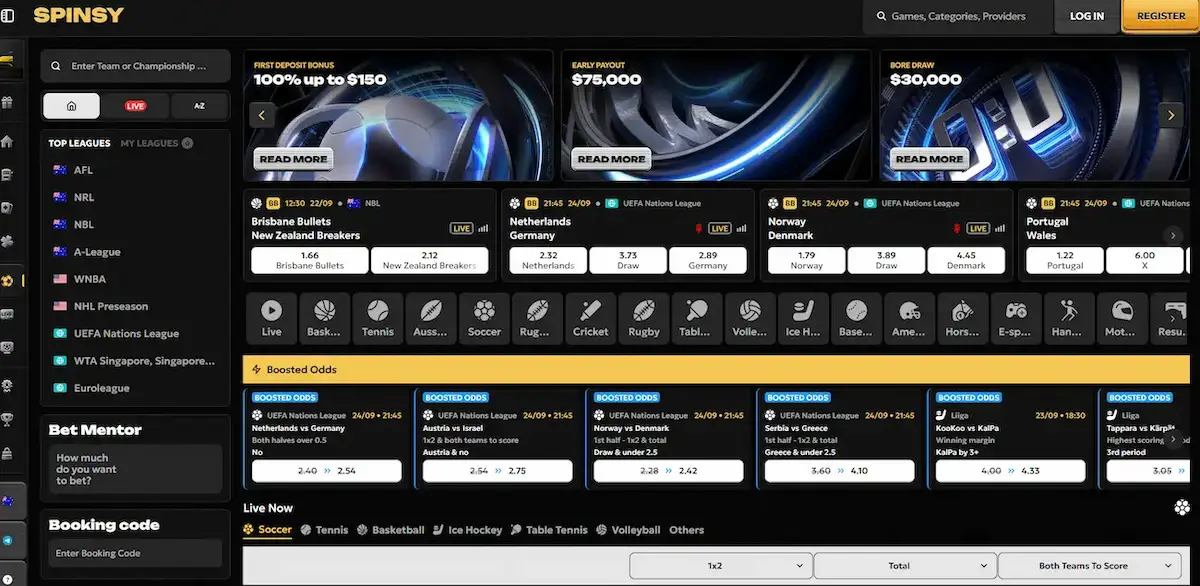Click the info icon beside My Leagues
Image resolution: width=1200 pixels, height=586 pixels.
click(188, 143)
